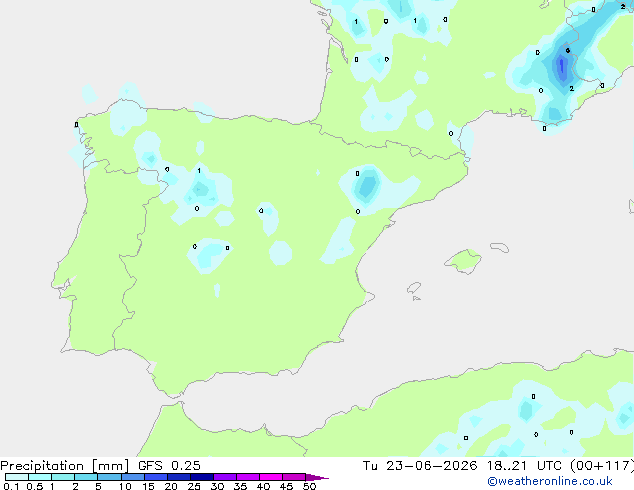Viewport: 634px width, 490px height.
Task: Click the date 'Tu 23-06-2026'
Action: click(420, 466)
